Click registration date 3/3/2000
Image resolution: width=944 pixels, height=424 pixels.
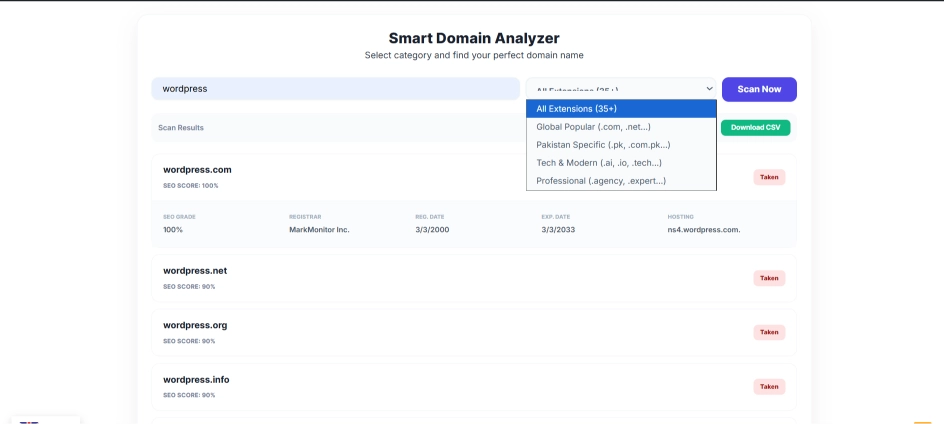point(432,229)
